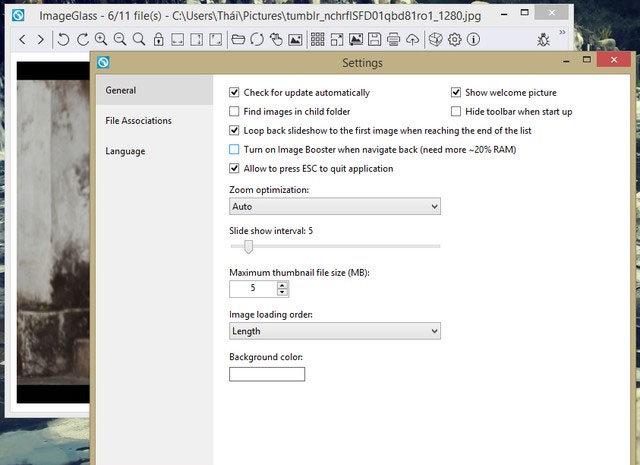Open the About info icon
Screen dimensions: 640x465
[x=475, y=40]
